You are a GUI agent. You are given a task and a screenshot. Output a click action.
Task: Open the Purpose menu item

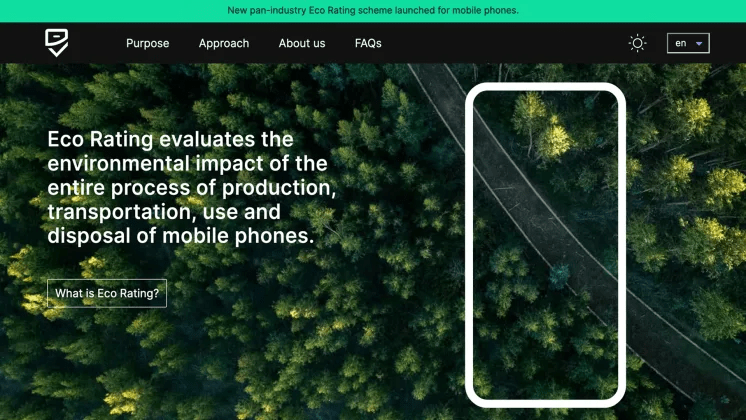147,43
